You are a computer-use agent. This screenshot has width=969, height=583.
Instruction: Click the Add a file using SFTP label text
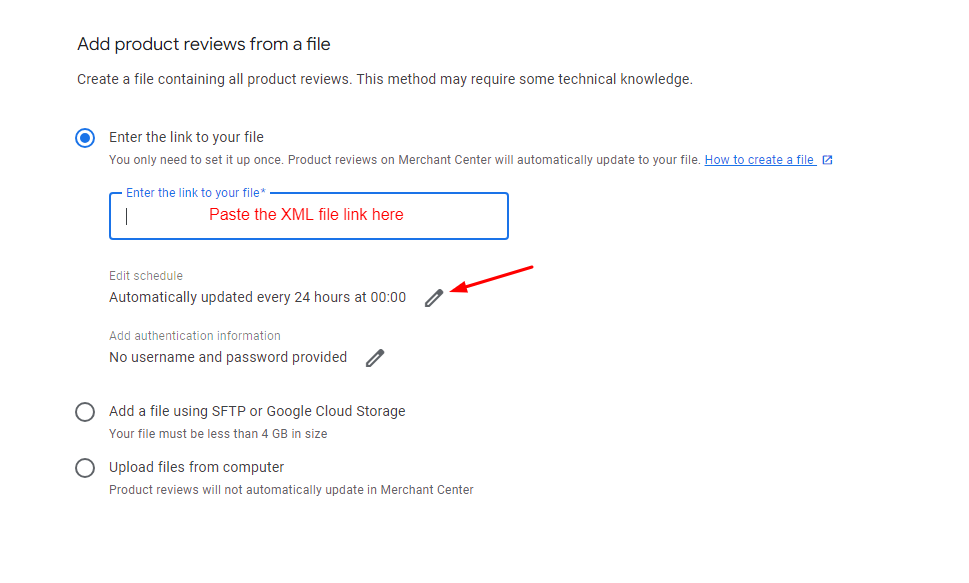click(257, 411)
